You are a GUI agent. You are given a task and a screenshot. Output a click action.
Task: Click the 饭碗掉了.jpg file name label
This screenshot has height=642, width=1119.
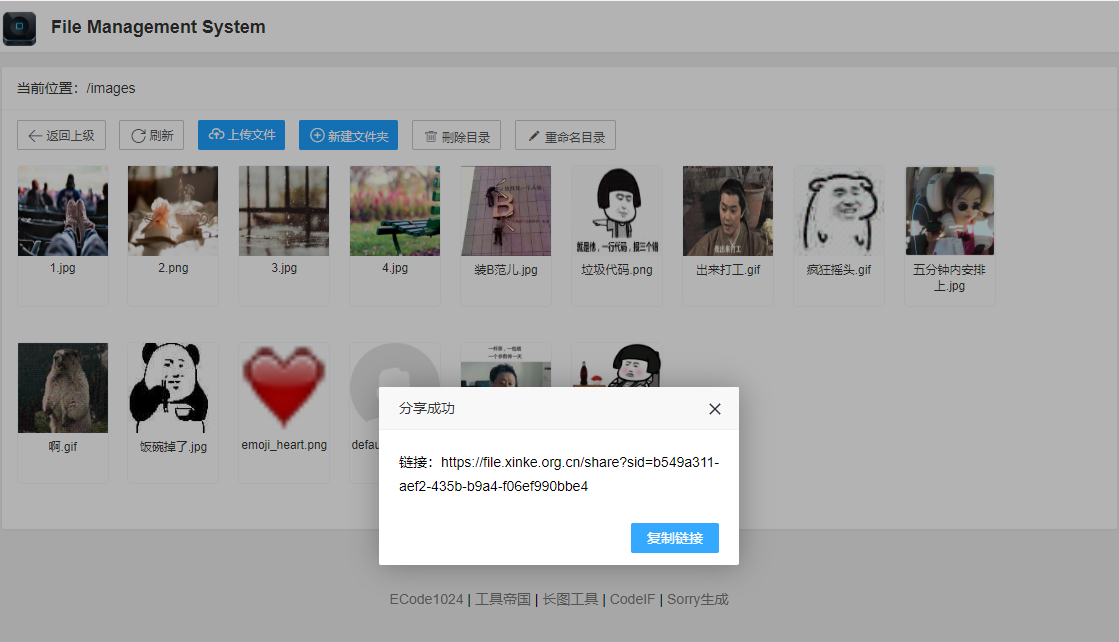tap(173, 447)
